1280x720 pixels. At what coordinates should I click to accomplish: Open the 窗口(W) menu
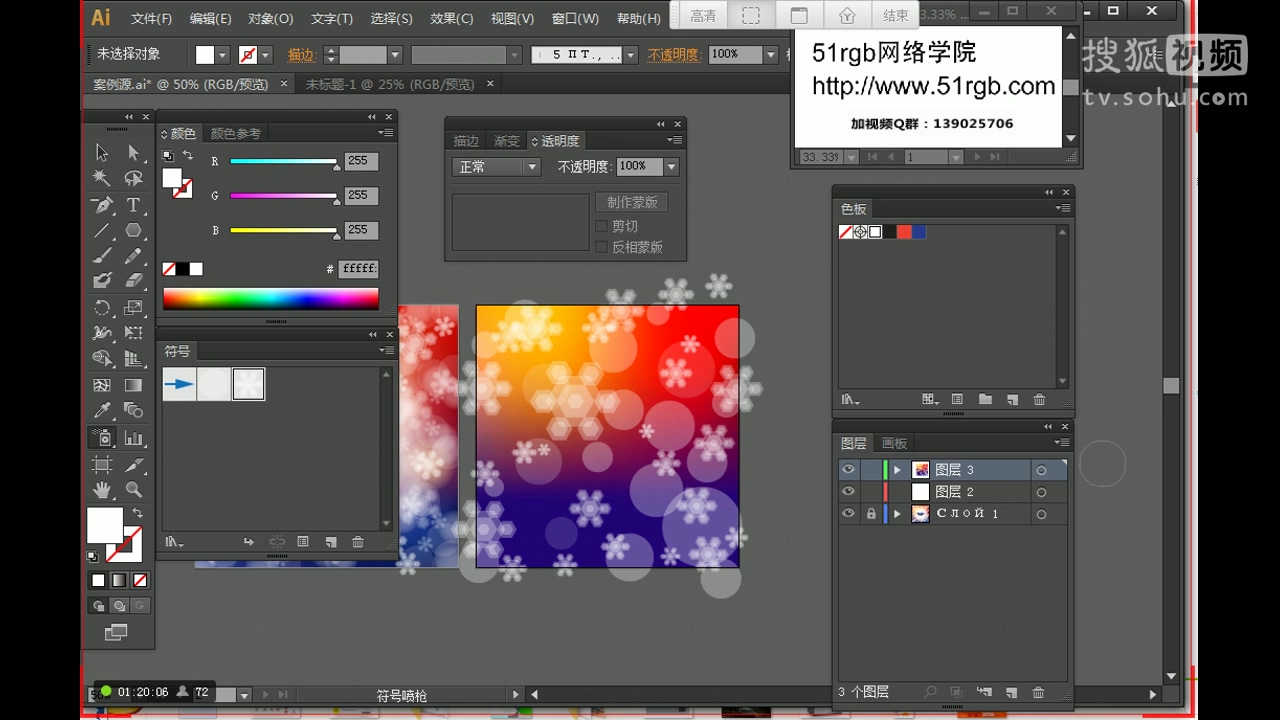pos(575,17)
